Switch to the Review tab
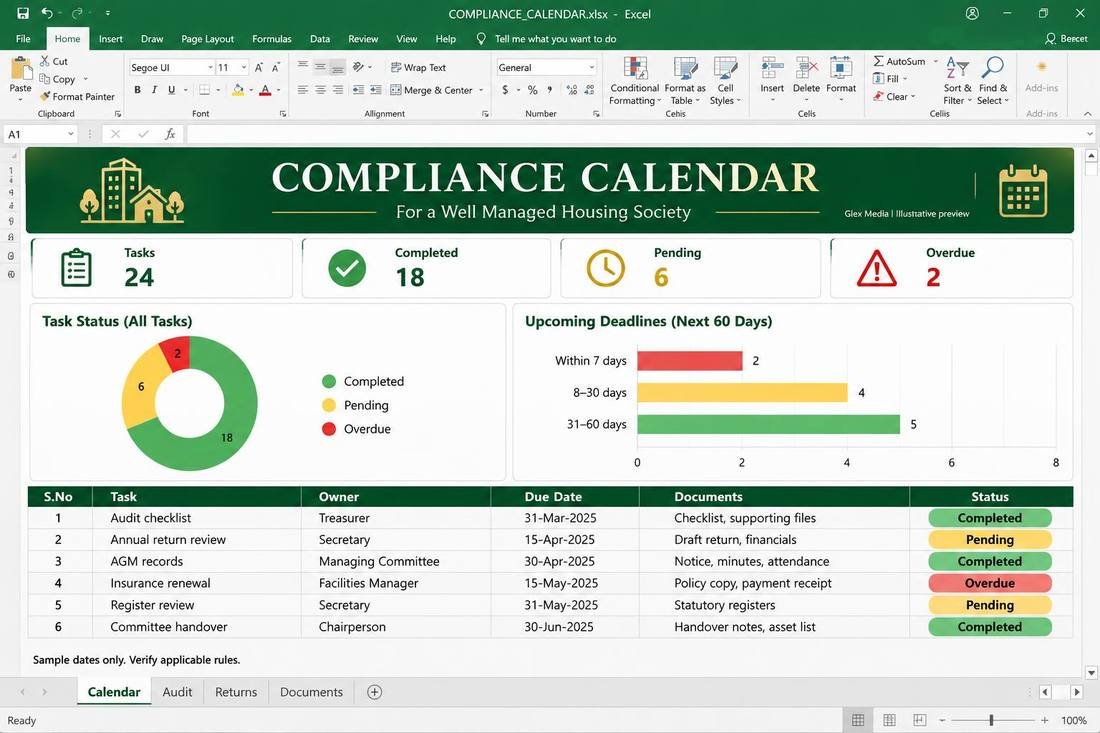 tap(363, 39)
